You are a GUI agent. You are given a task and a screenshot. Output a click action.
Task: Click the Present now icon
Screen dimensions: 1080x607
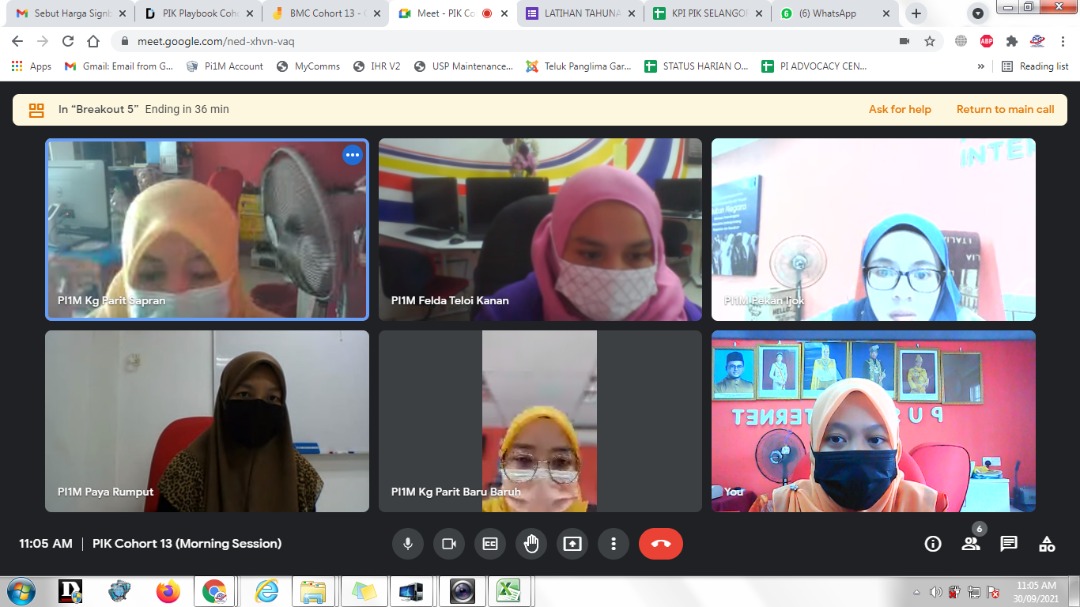tap(572, 544)
